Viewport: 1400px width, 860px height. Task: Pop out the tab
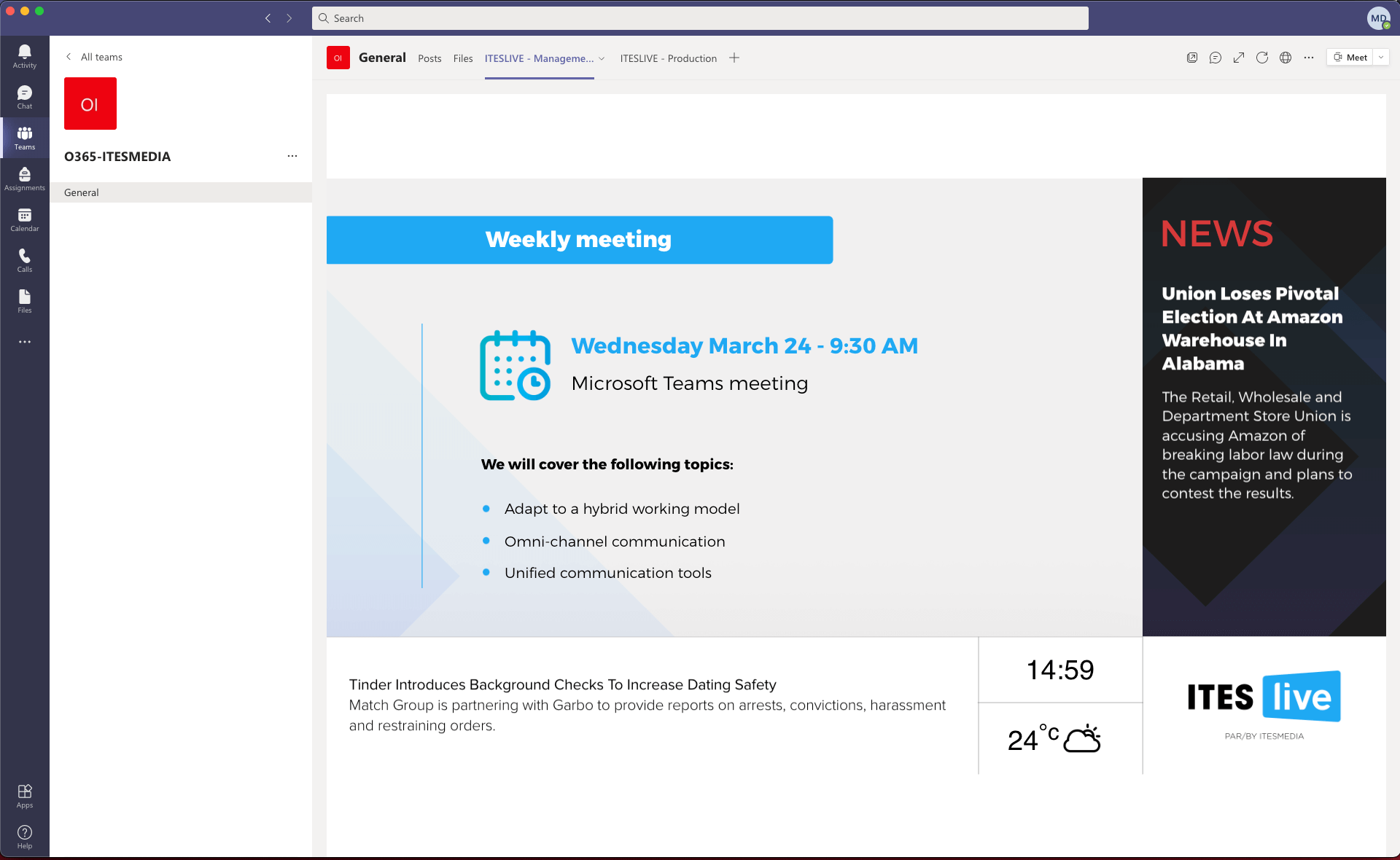click(x=1192, y=58)
